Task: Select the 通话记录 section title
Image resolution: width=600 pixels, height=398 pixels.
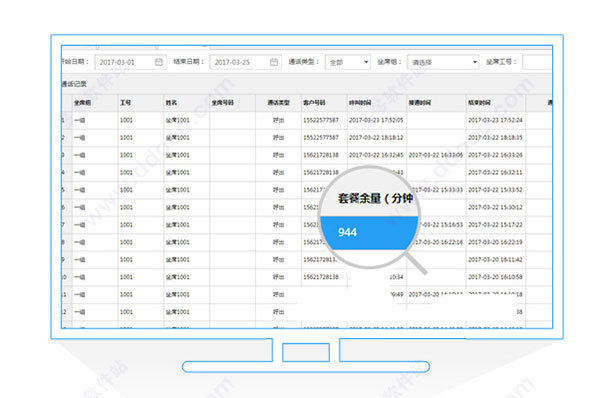Action: 74,84
